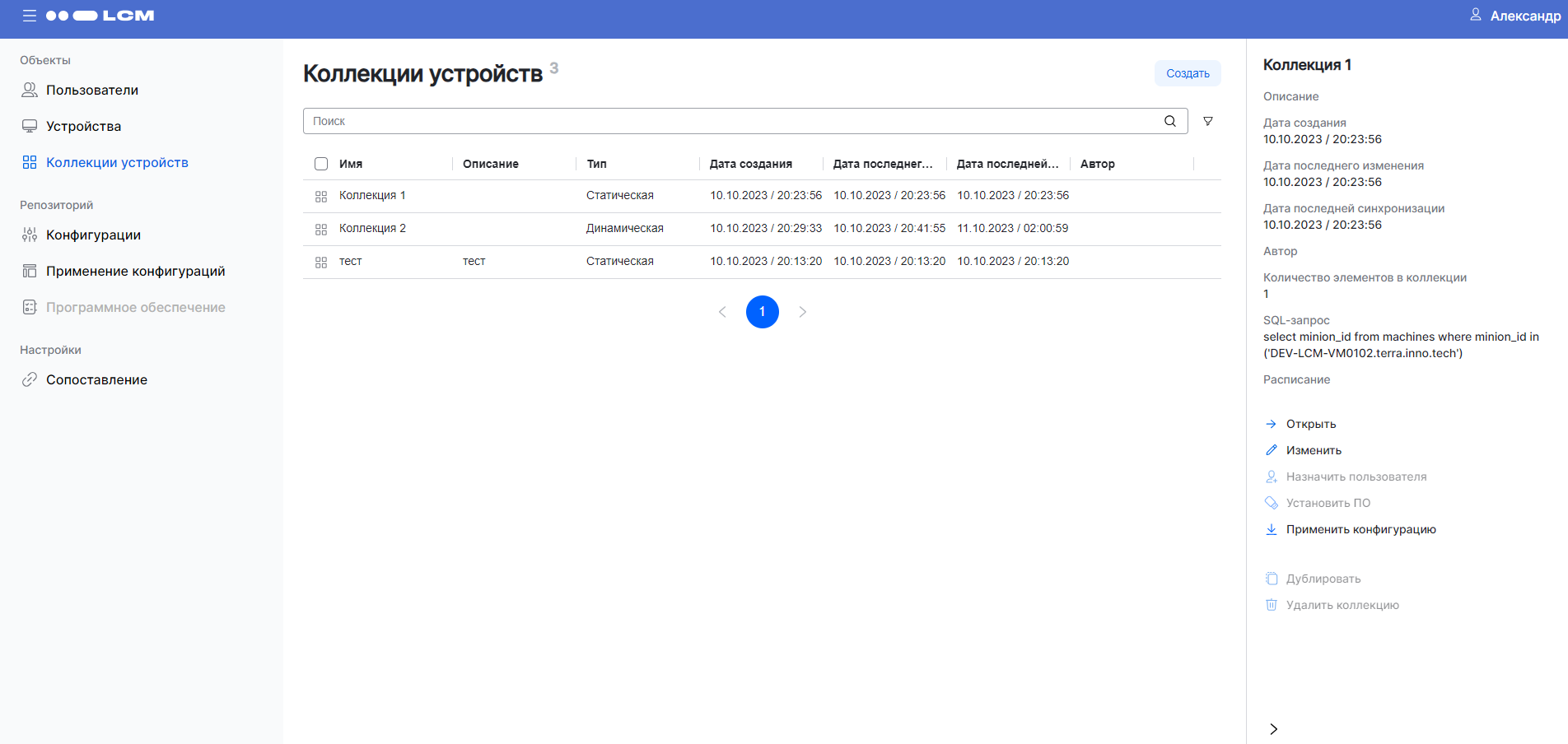Screen dimensions: 1568x744
Task: Sort by the Тип column header
Action: point(596,164)
